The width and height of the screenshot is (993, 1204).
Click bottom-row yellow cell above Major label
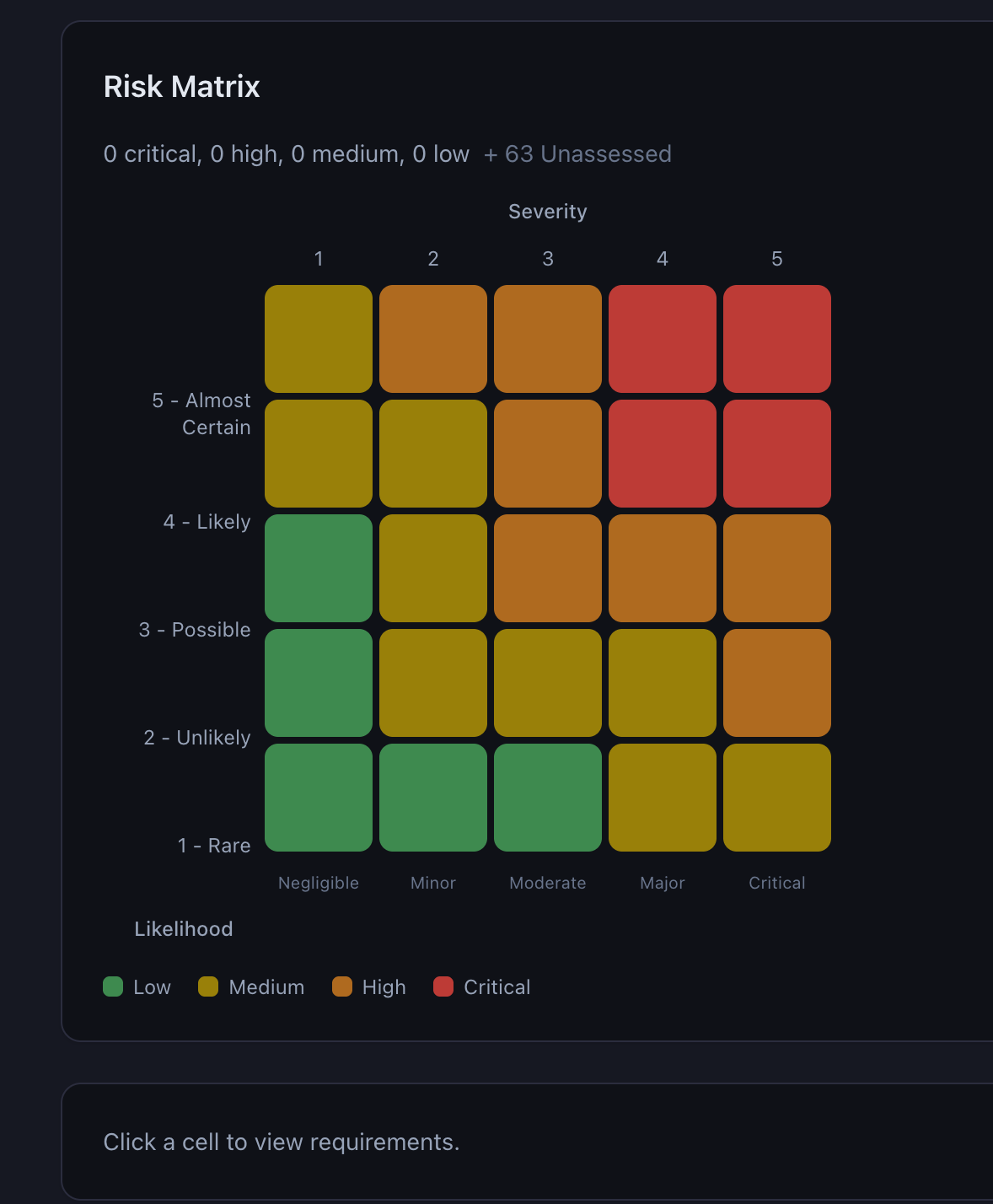pyautogui.click(x=662, y=798)
